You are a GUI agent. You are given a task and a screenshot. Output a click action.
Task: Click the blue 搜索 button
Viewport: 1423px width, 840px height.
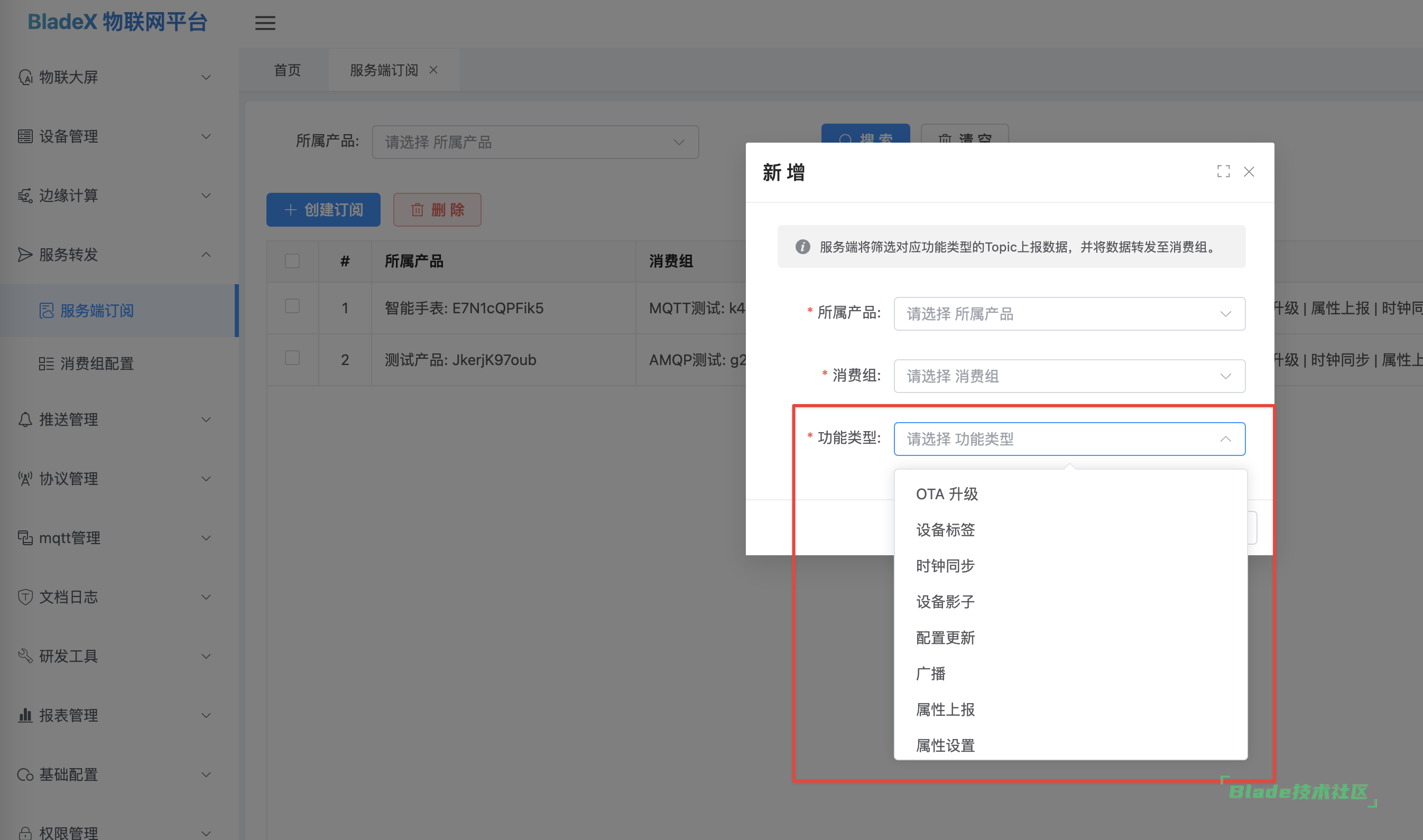(865, 134)
